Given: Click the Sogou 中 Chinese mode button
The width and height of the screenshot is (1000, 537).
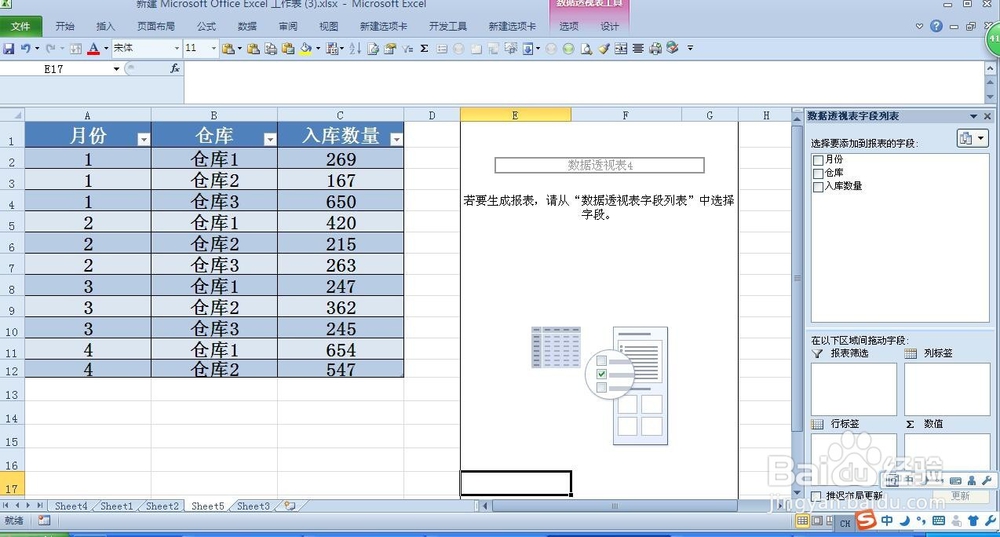Looking at the screenshot, I should click(887, 520).
